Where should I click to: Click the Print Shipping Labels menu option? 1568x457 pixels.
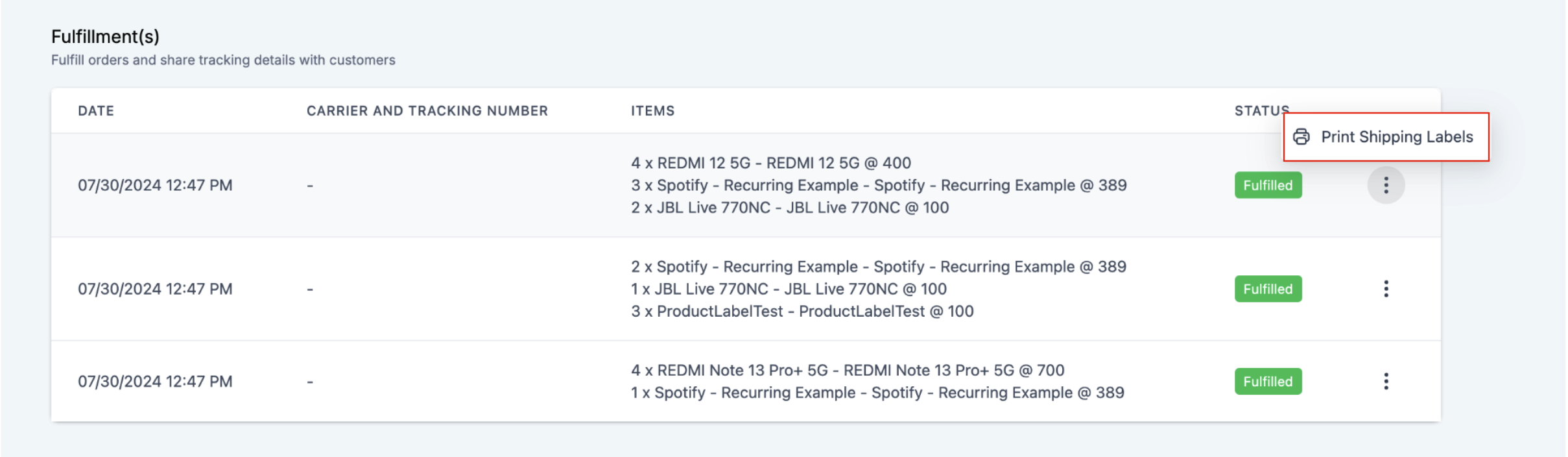click(x=1386, y=137)
